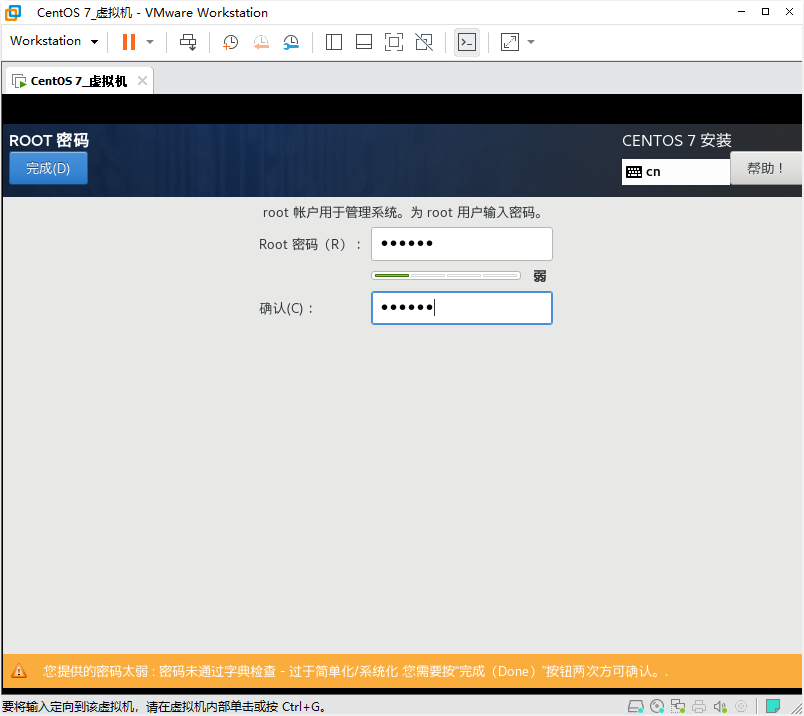Click the CD/DVD drive status icon
The height and width of the screenshot is (716, 804).
click(657, 706)
